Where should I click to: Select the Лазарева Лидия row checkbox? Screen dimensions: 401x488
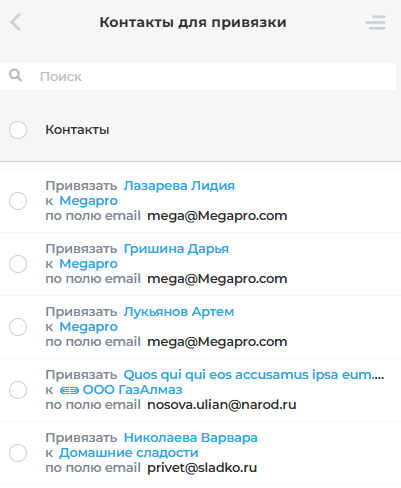[x=18, y=201]
